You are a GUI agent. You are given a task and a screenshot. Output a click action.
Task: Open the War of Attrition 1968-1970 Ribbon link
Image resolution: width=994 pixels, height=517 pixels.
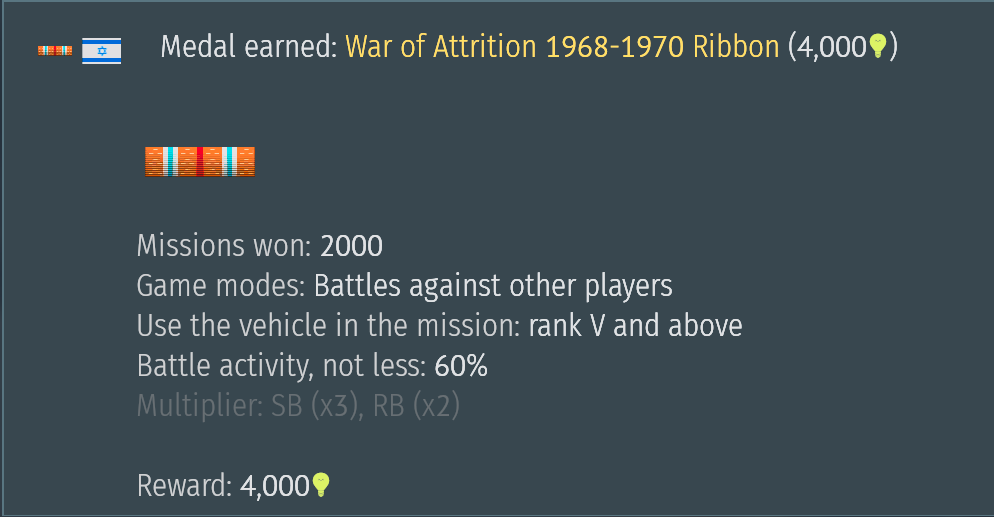coord(562,47)
